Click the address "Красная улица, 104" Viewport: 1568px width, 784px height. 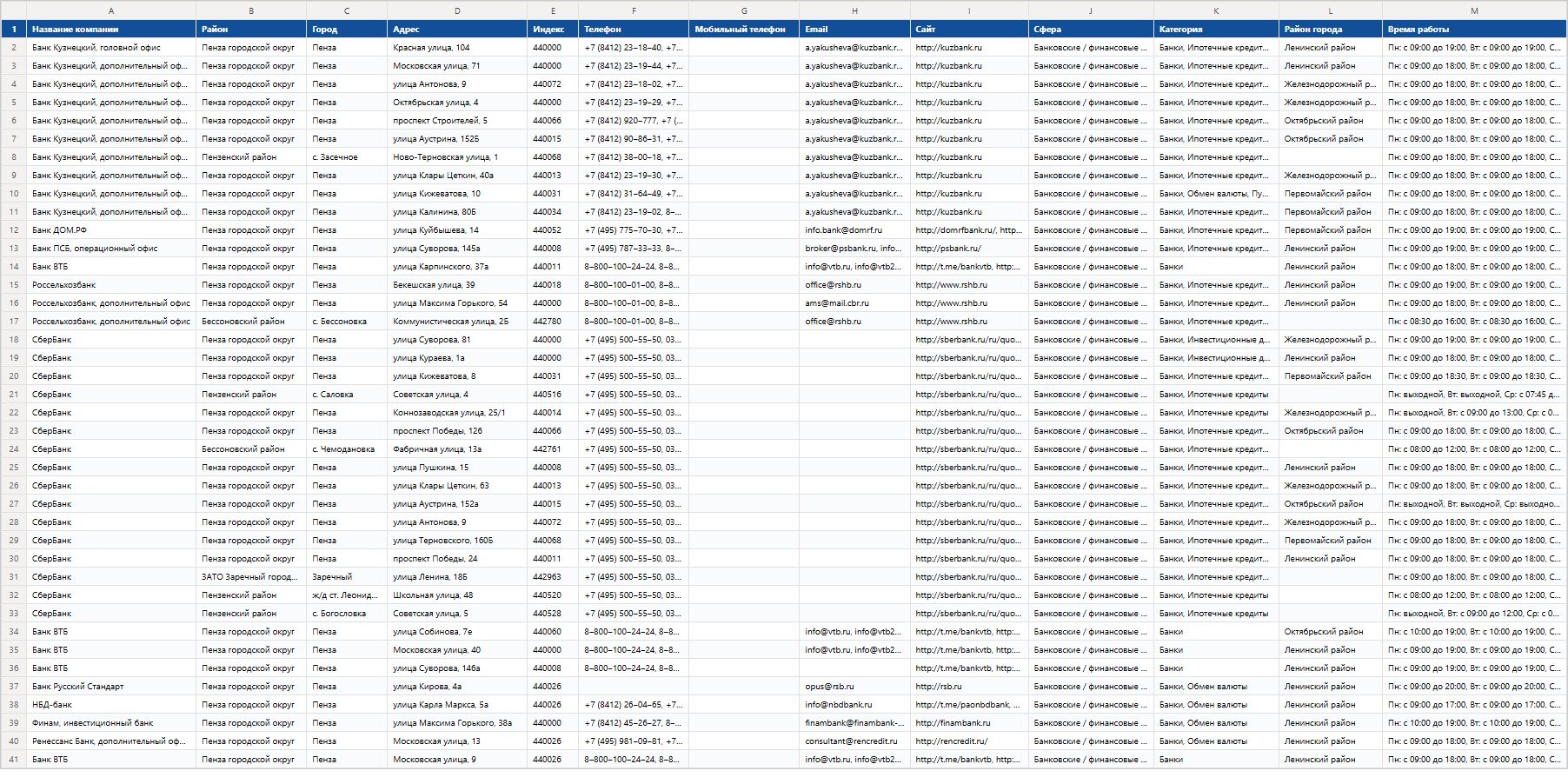(x=457, y=48)
